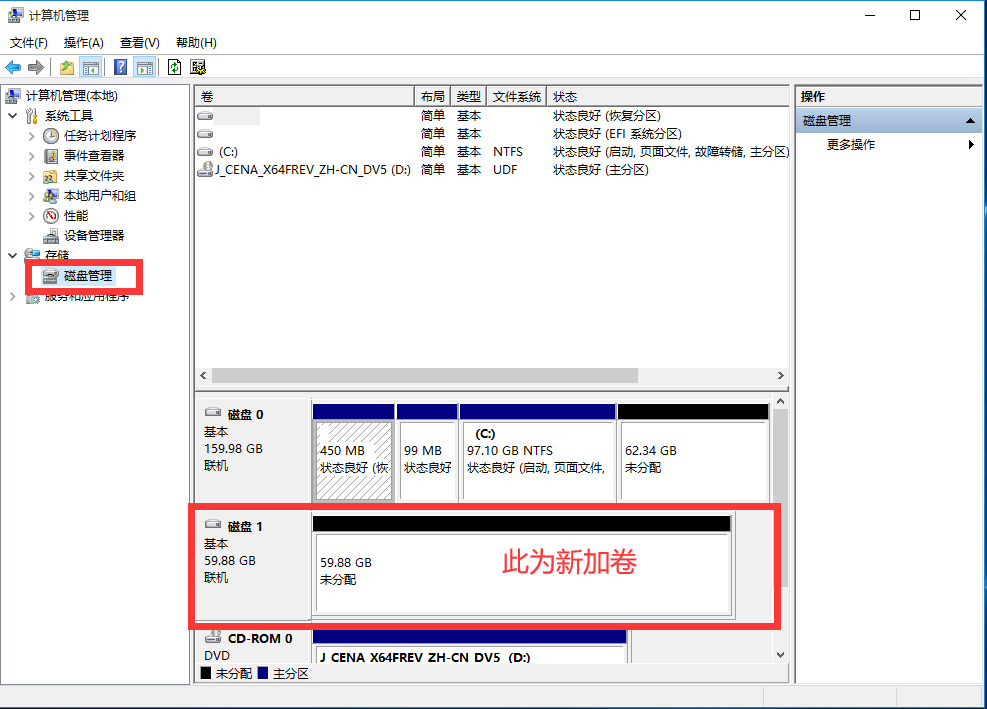This screenshot has height=709, width=987.
Task: Expand 任务计划程序 node
Action: (x=31, y=136)
